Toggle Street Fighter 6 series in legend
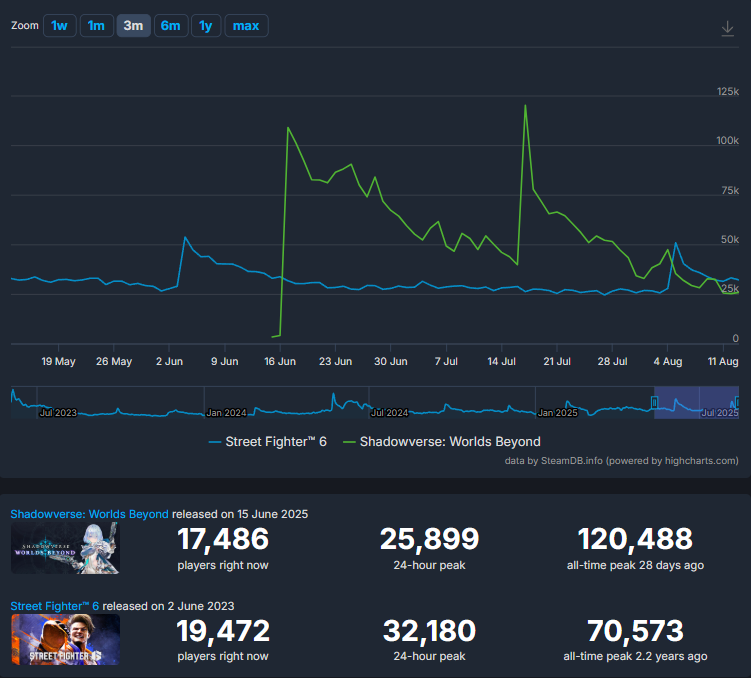Image resolution: width=751 pixels, height=678 pixels. [x=268, y=441]
